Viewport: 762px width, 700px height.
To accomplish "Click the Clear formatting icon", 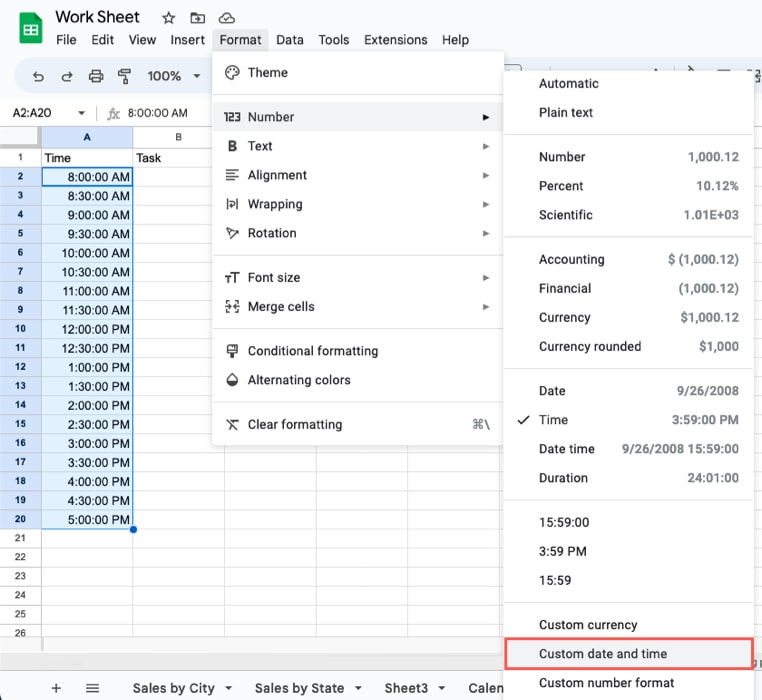I will click(232, 424).
